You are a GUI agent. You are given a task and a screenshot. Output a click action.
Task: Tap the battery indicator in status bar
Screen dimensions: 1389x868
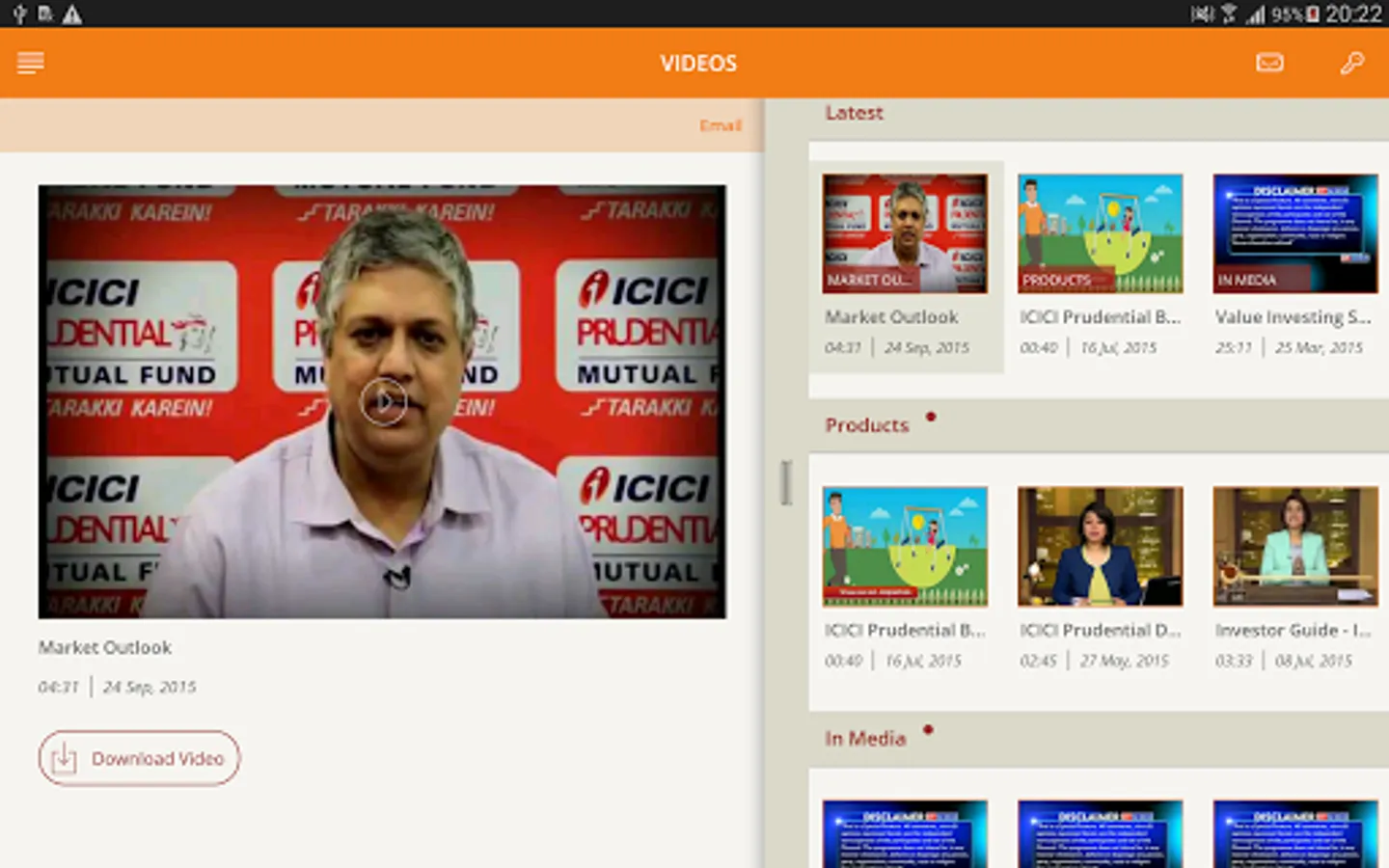pos(1312,14)
